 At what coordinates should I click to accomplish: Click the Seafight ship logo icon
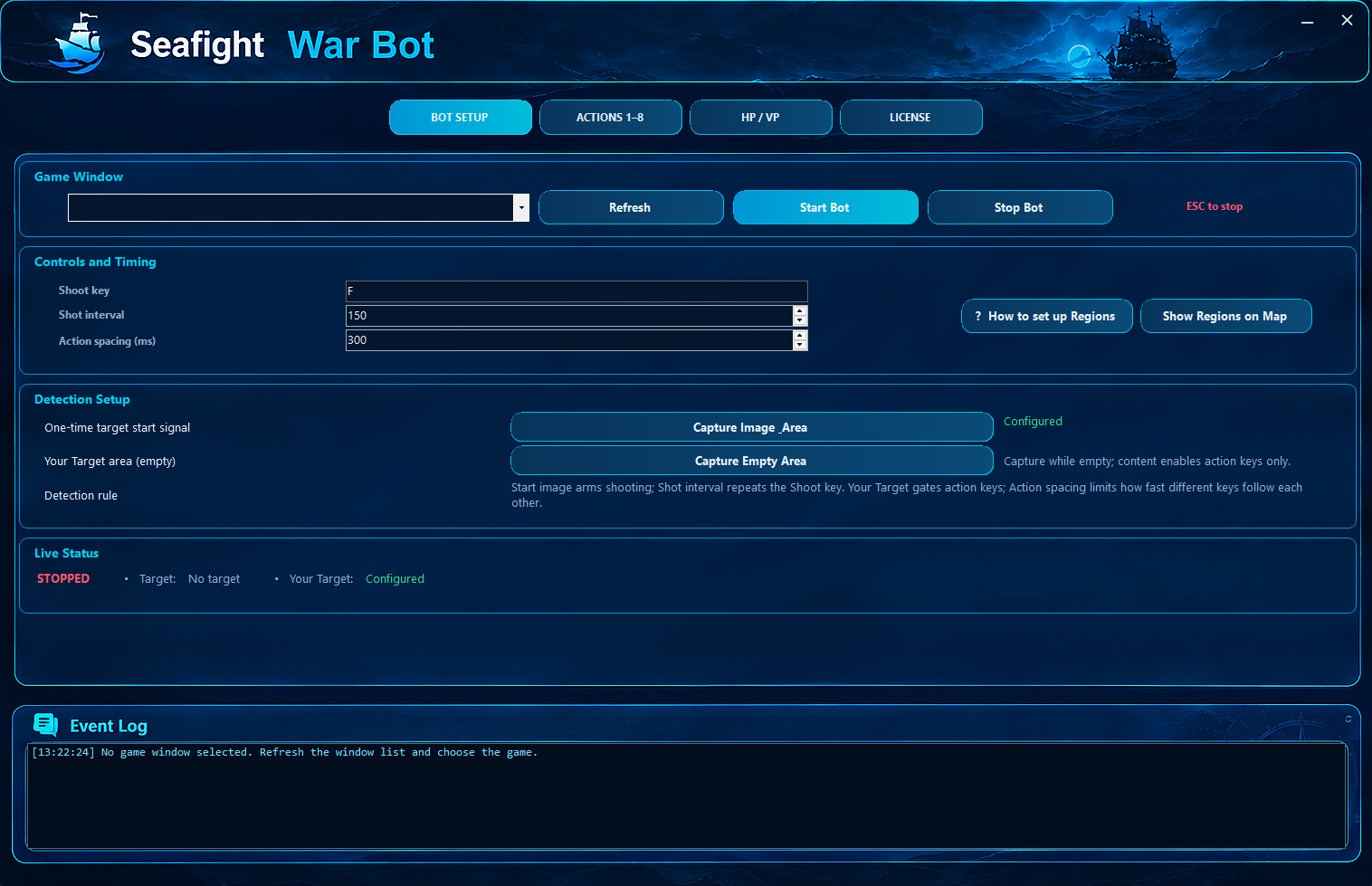point(80,43)
